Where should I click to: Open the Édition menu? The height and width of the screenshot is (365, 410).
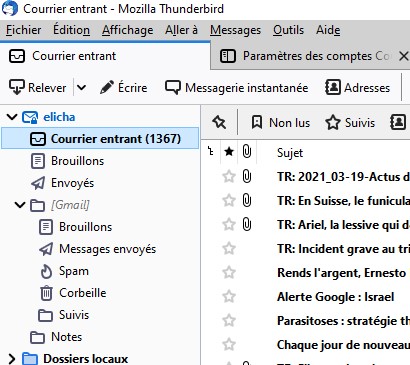71,30
